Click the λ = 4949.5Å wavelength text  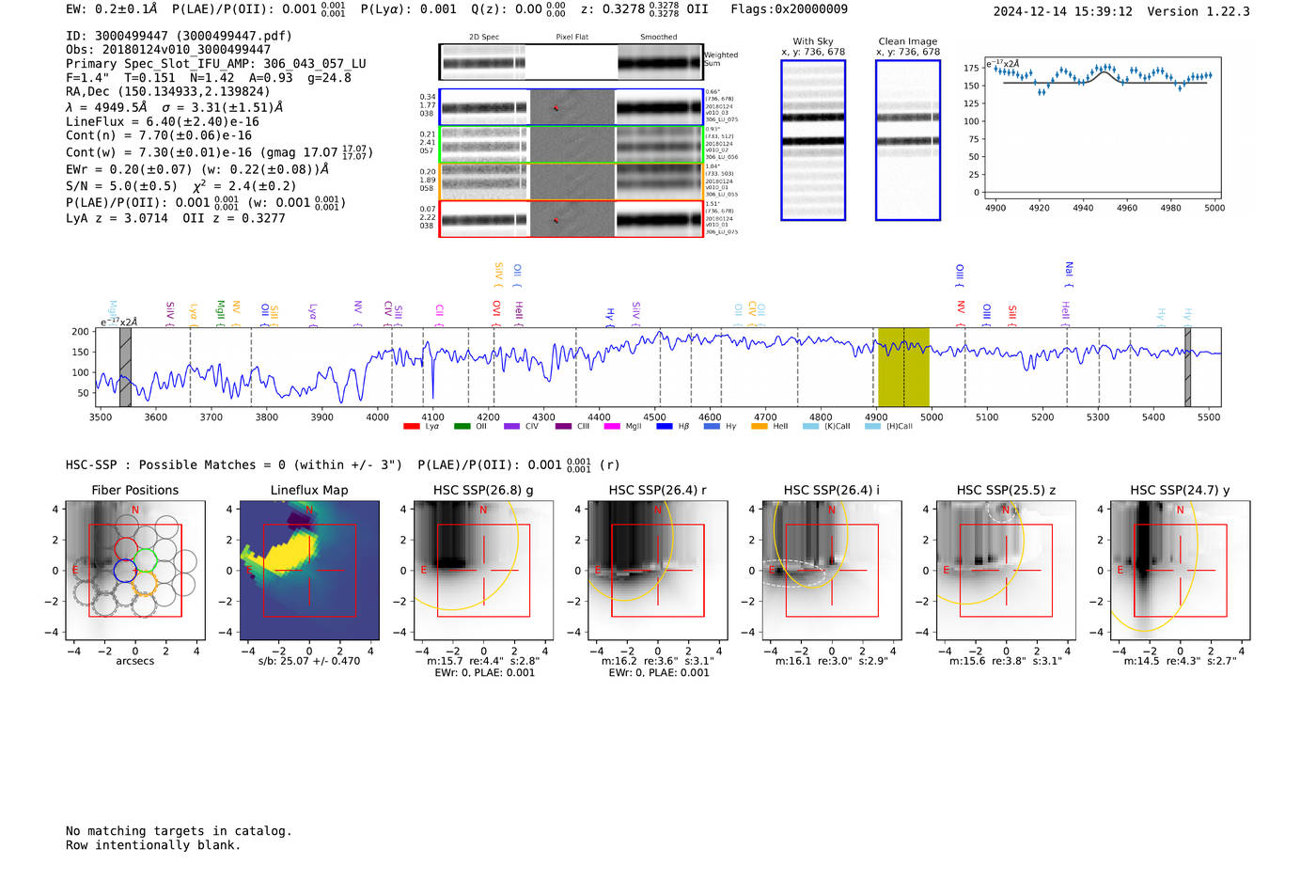106,107
